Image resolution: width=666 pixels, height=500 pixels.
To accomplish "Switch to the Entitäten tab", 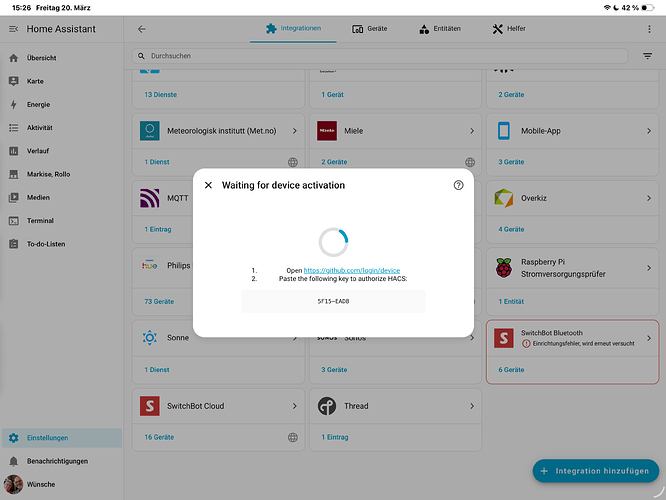I will pyautogui.click(x=440, y=28).
